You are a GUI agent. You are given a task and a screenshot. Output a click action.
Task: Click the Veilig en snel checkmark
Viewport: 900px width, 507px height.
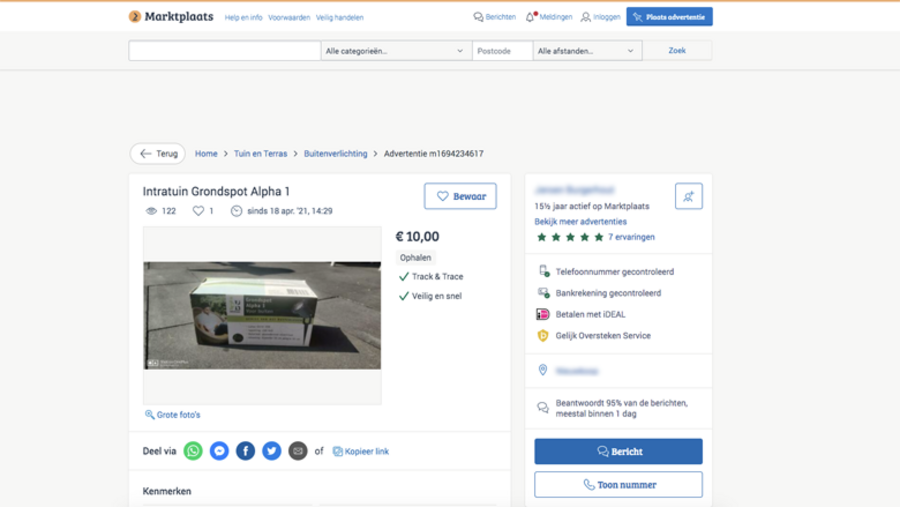(x=404, y=296)
